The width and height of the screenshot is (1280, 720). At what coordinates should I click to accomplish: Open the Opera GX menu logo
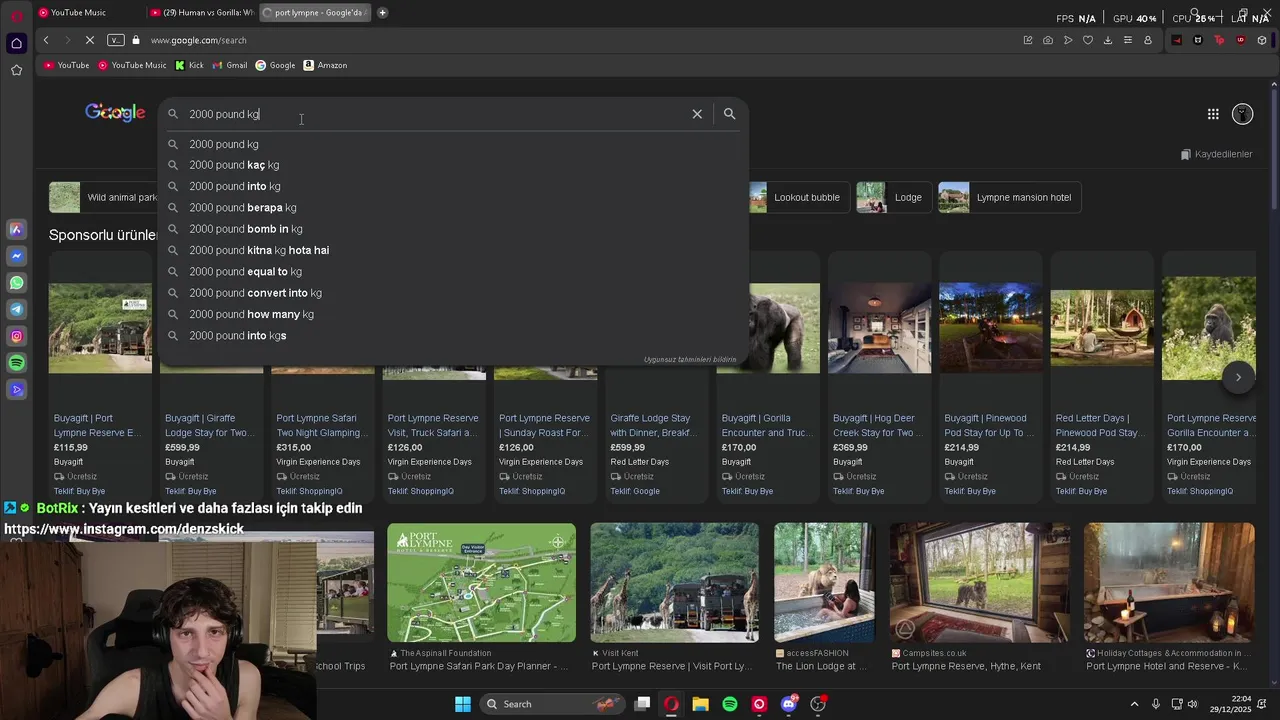[x=16, y=14]
